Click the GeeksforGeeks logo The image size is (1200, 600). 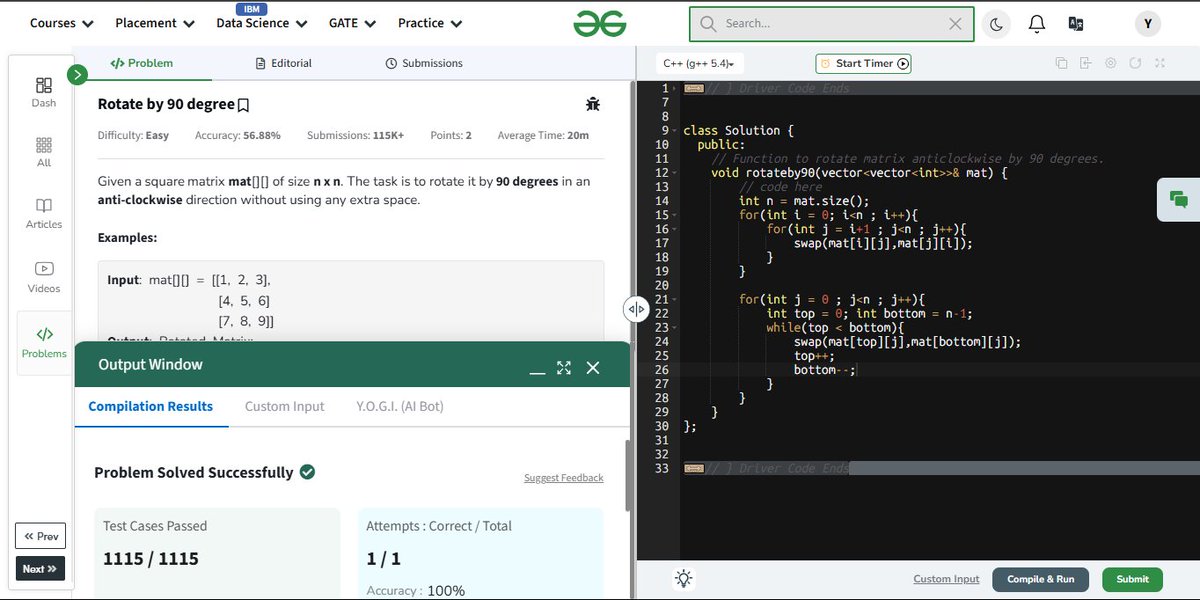point(600,23)
